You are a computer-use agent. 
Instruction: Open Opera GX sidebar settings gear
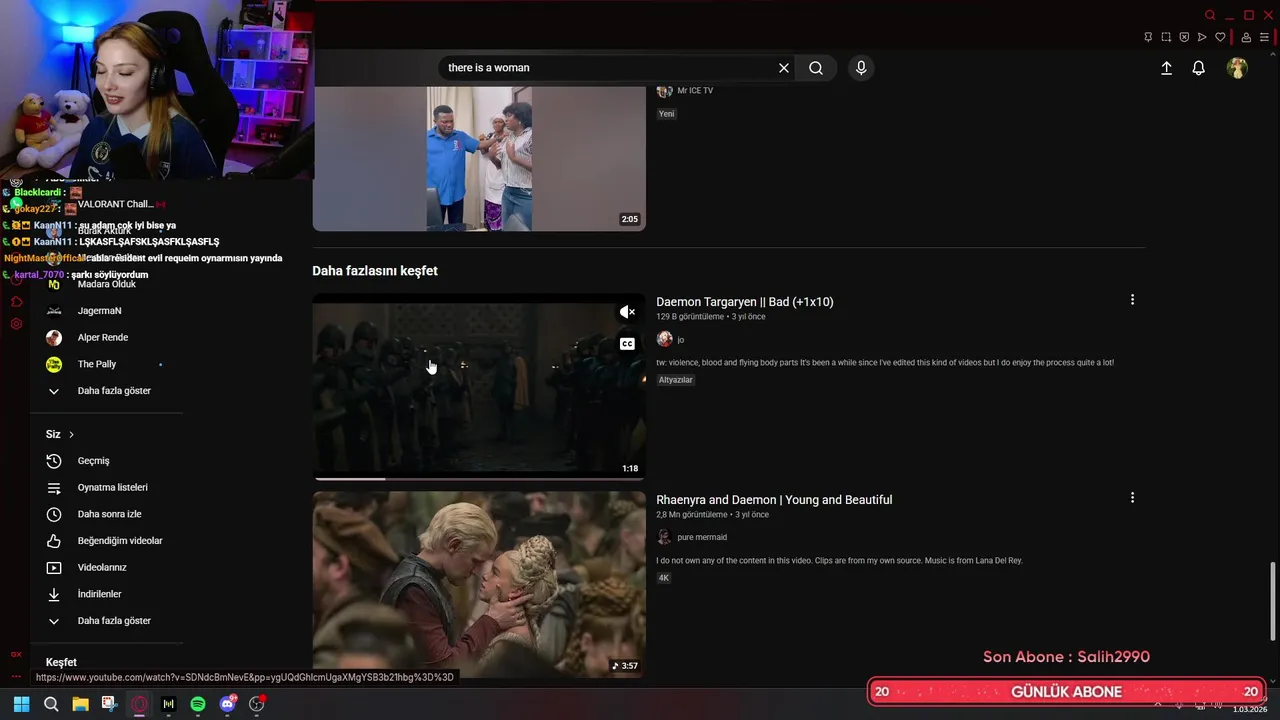(16, 324)
